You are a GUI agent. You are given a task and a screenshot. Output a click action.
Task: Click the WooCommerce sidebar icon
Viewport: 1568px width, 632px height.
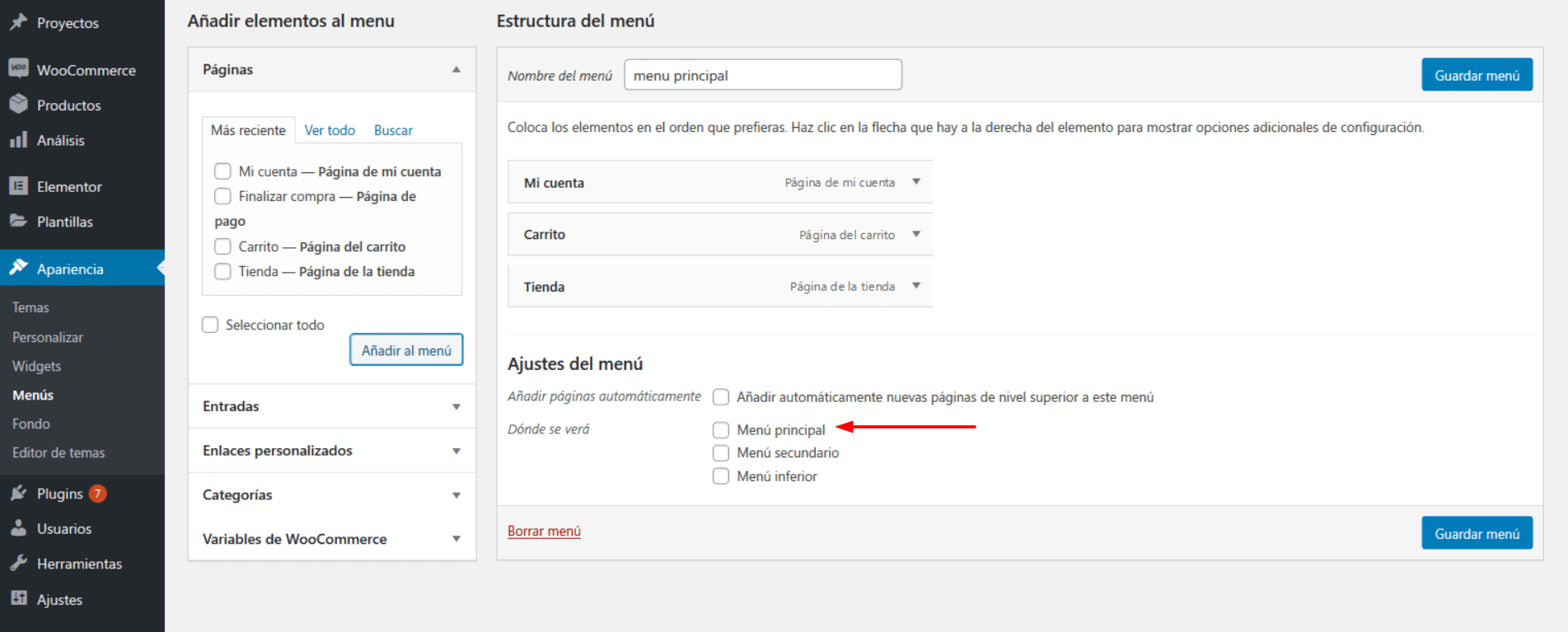18,68
